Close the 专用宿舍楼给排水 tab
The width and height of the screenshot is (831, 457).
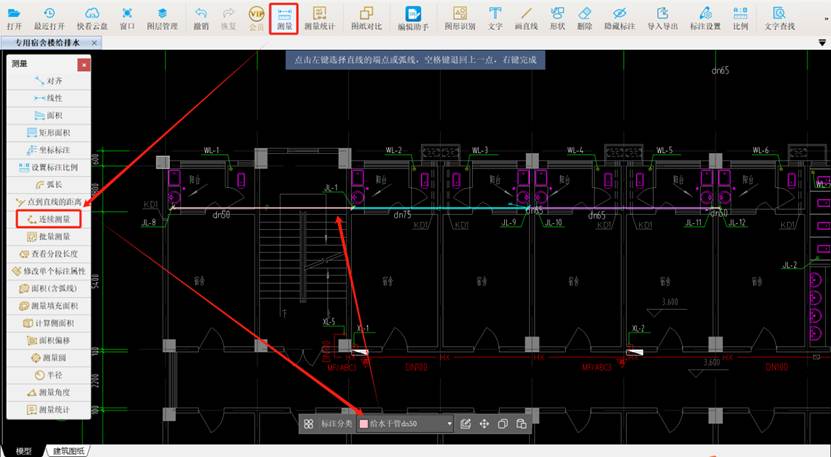click(x=94, y=42)
